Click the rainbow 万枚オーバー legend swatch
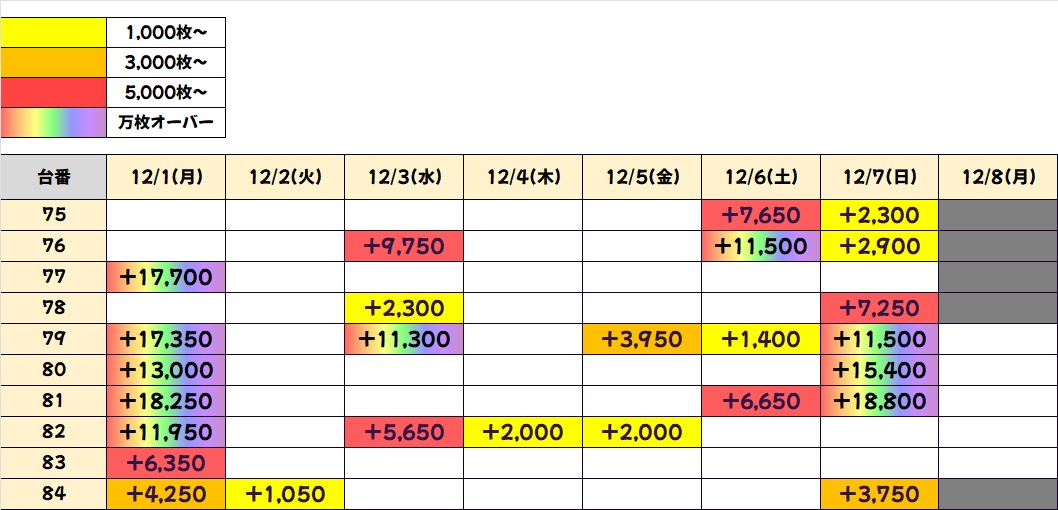This screenshot has width=1058, height=510. click(x=53, y=122)
